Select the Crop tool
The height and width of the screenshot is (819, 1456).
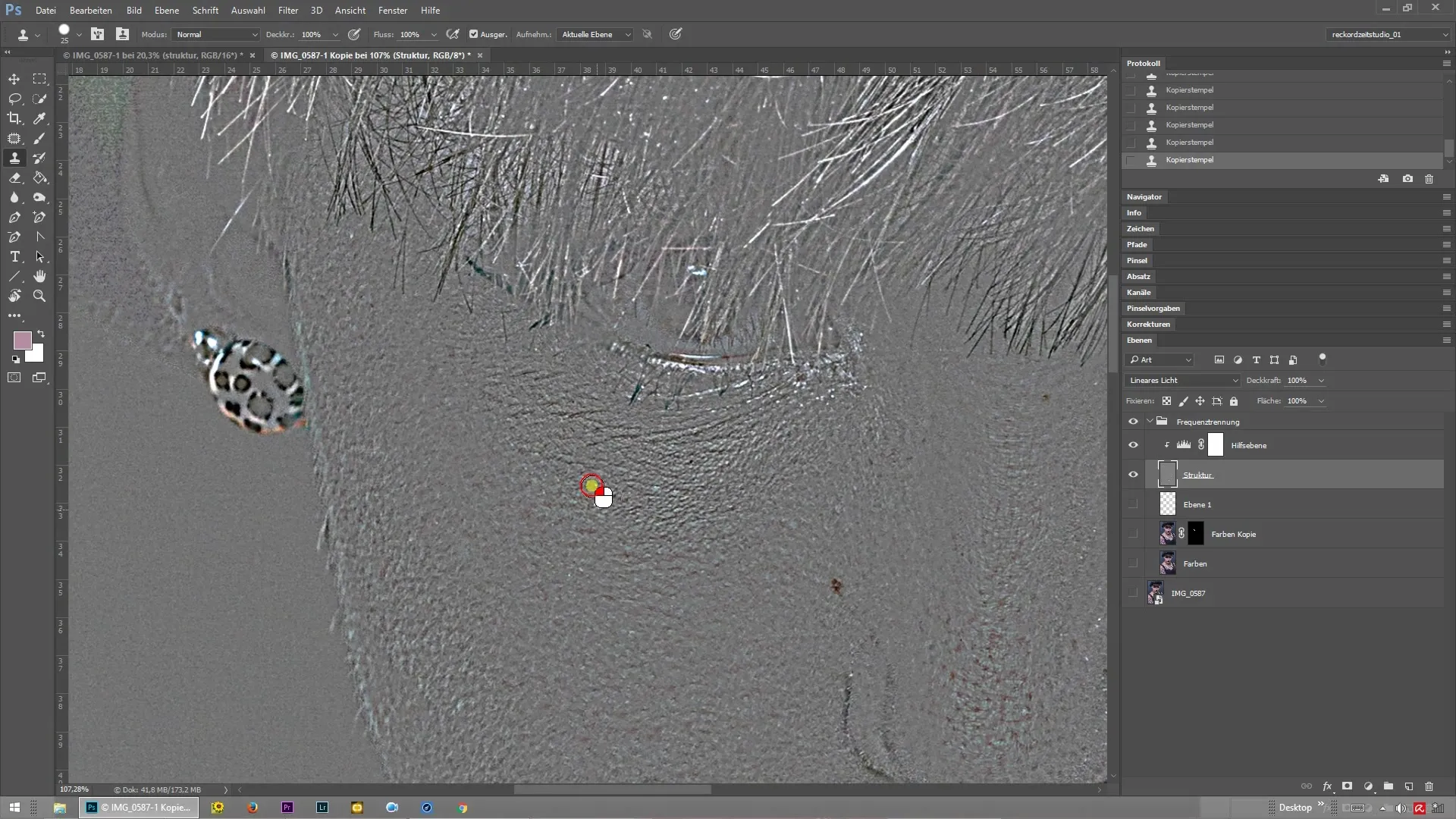point(14,118)
